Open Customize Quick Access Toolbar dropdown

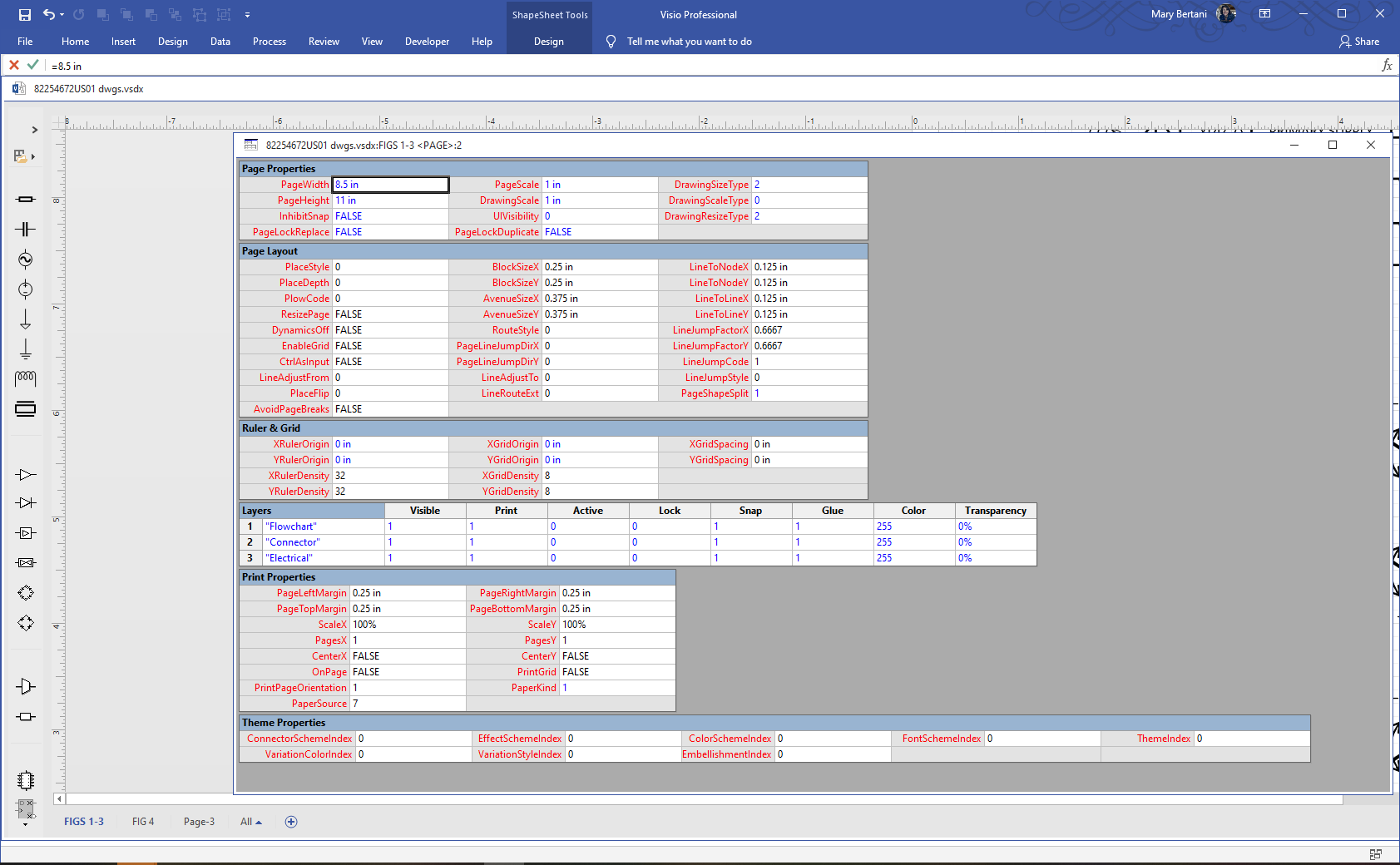[x=247, y=15]
